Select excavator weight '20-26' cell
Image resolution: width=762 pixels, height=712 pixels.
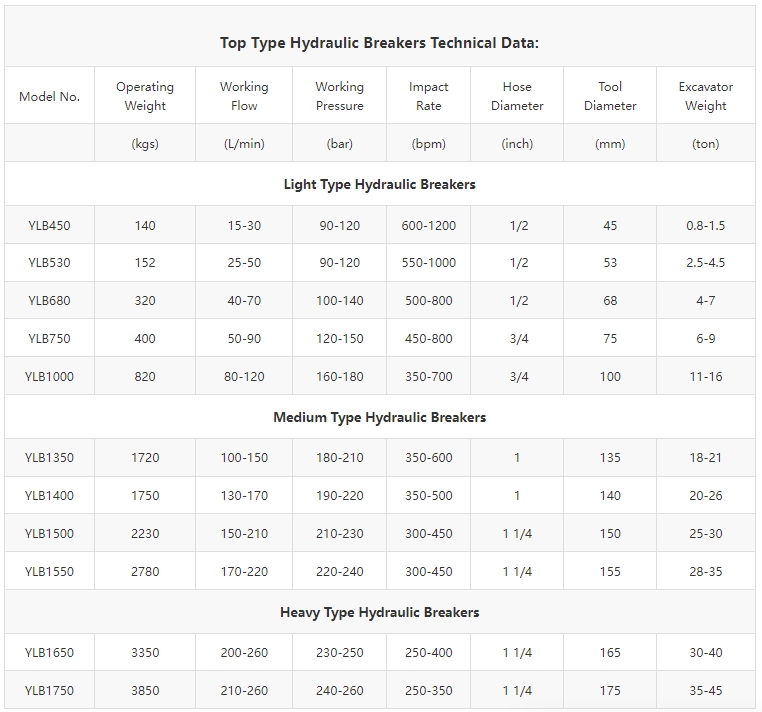tap(706, 495)
